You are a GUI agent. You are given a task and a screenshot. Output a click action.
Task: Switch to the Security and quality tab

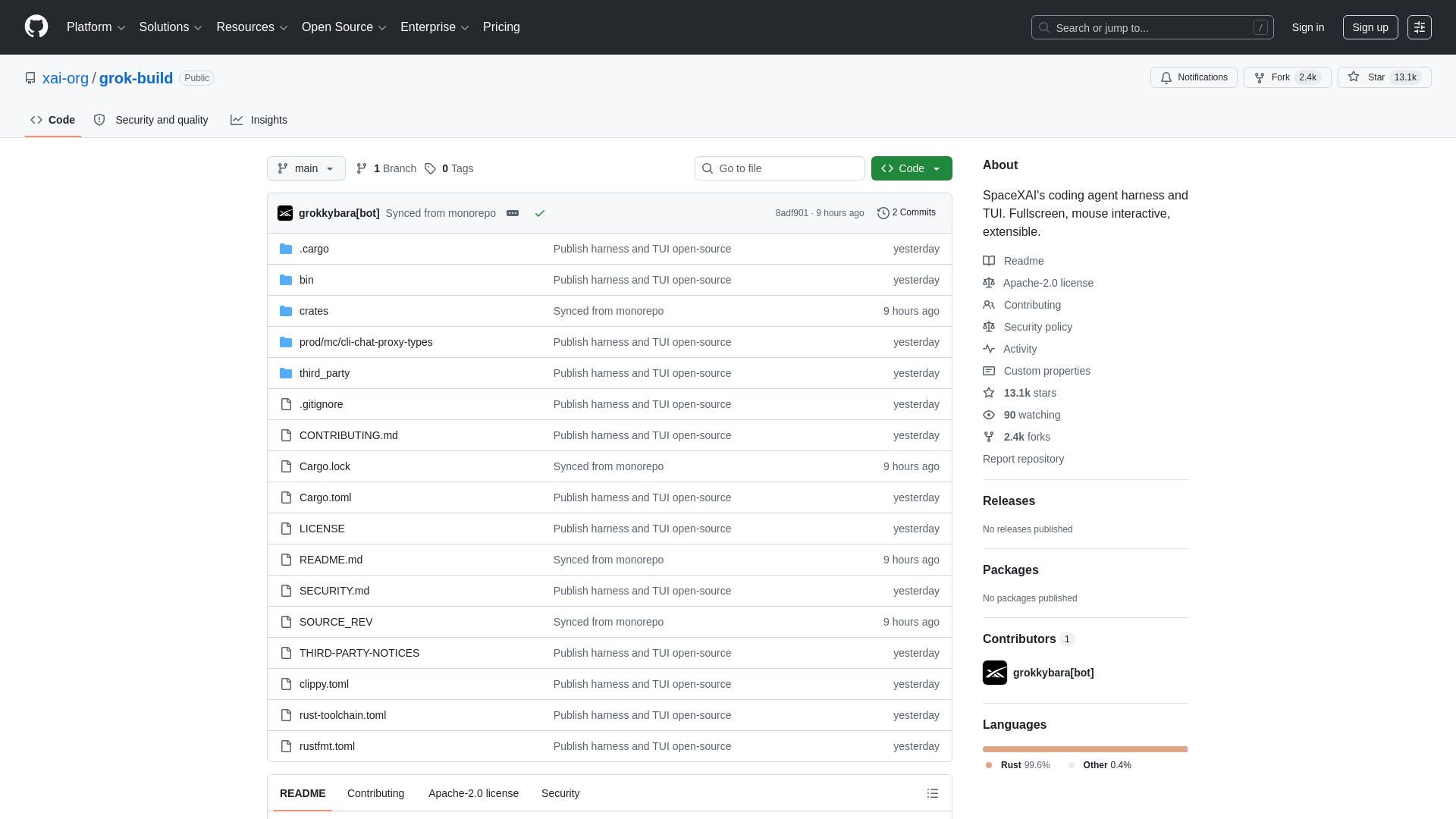[x=151, y=120]
